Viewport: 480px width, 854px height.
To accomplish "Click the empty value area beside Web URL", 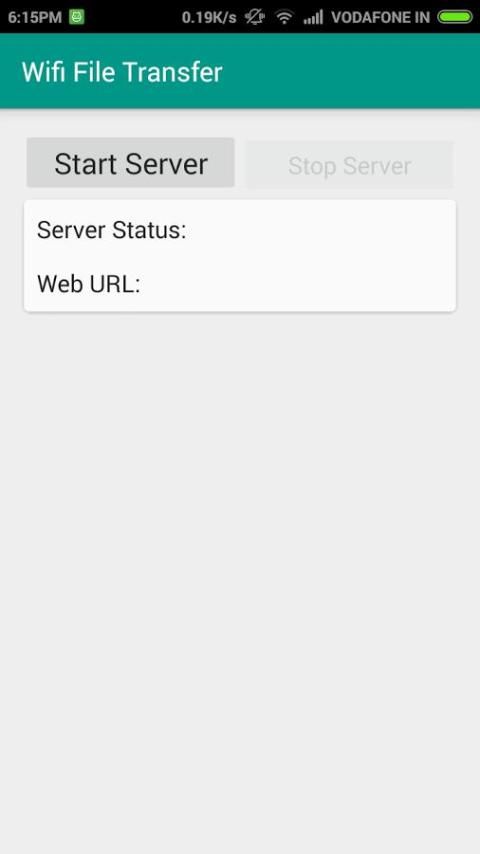I will coord(297,283).
